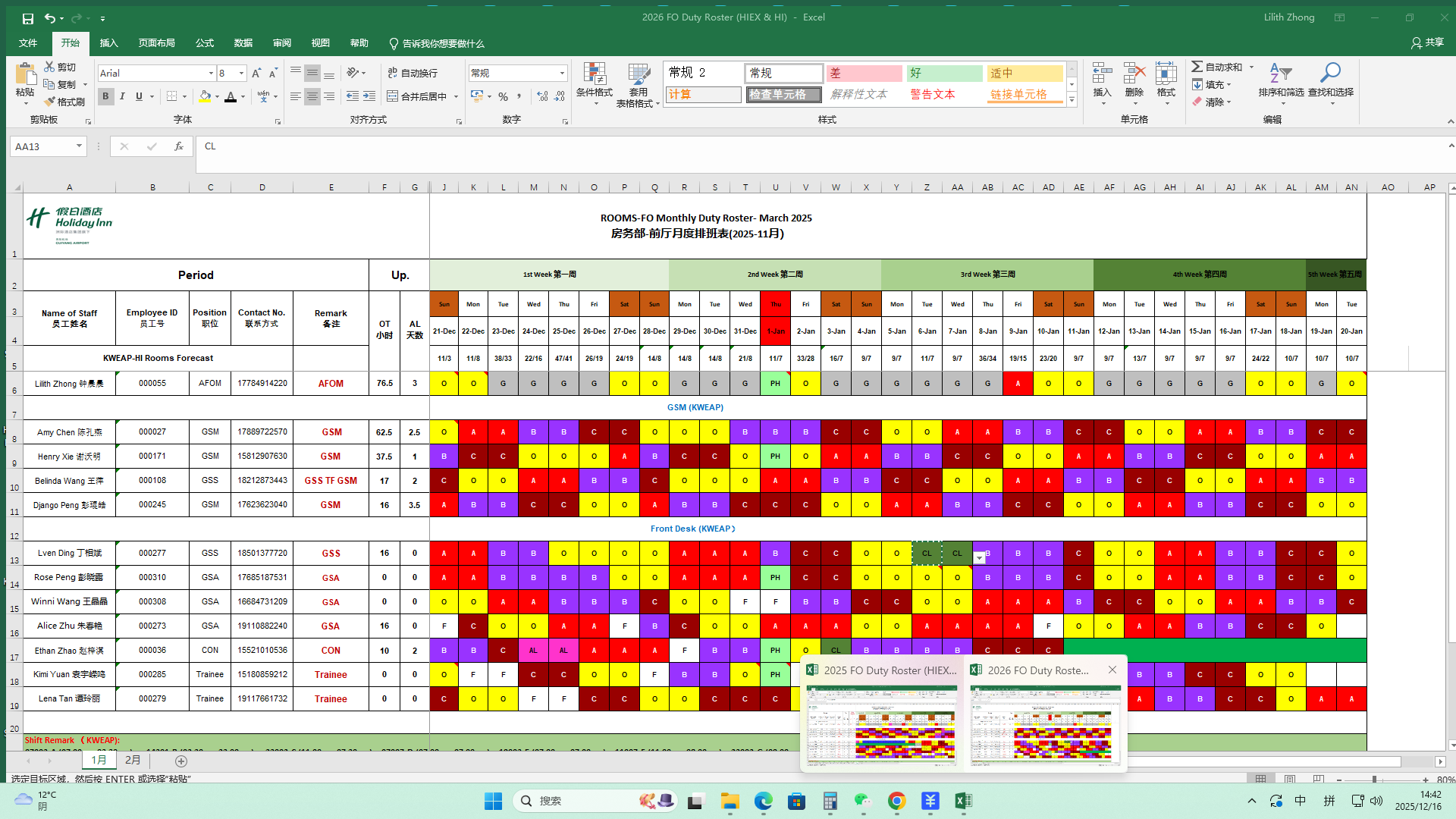Click the 2025 FO Duty Roster thumbnail
Viewport: 1456px width, 819px height.
coord(881,724)
